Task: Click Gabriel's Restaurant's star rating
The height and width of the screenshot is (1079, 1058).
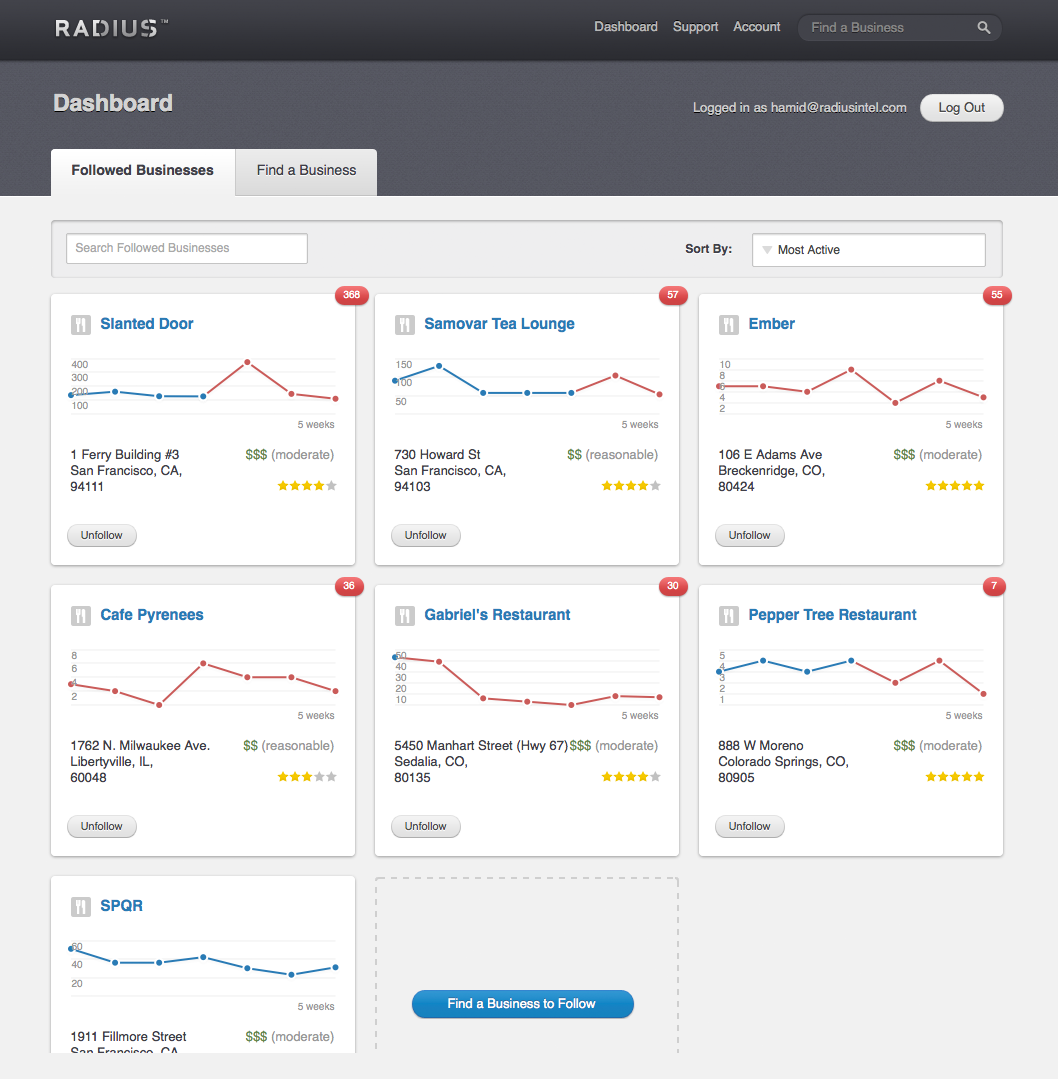Action: click(631, 777)
